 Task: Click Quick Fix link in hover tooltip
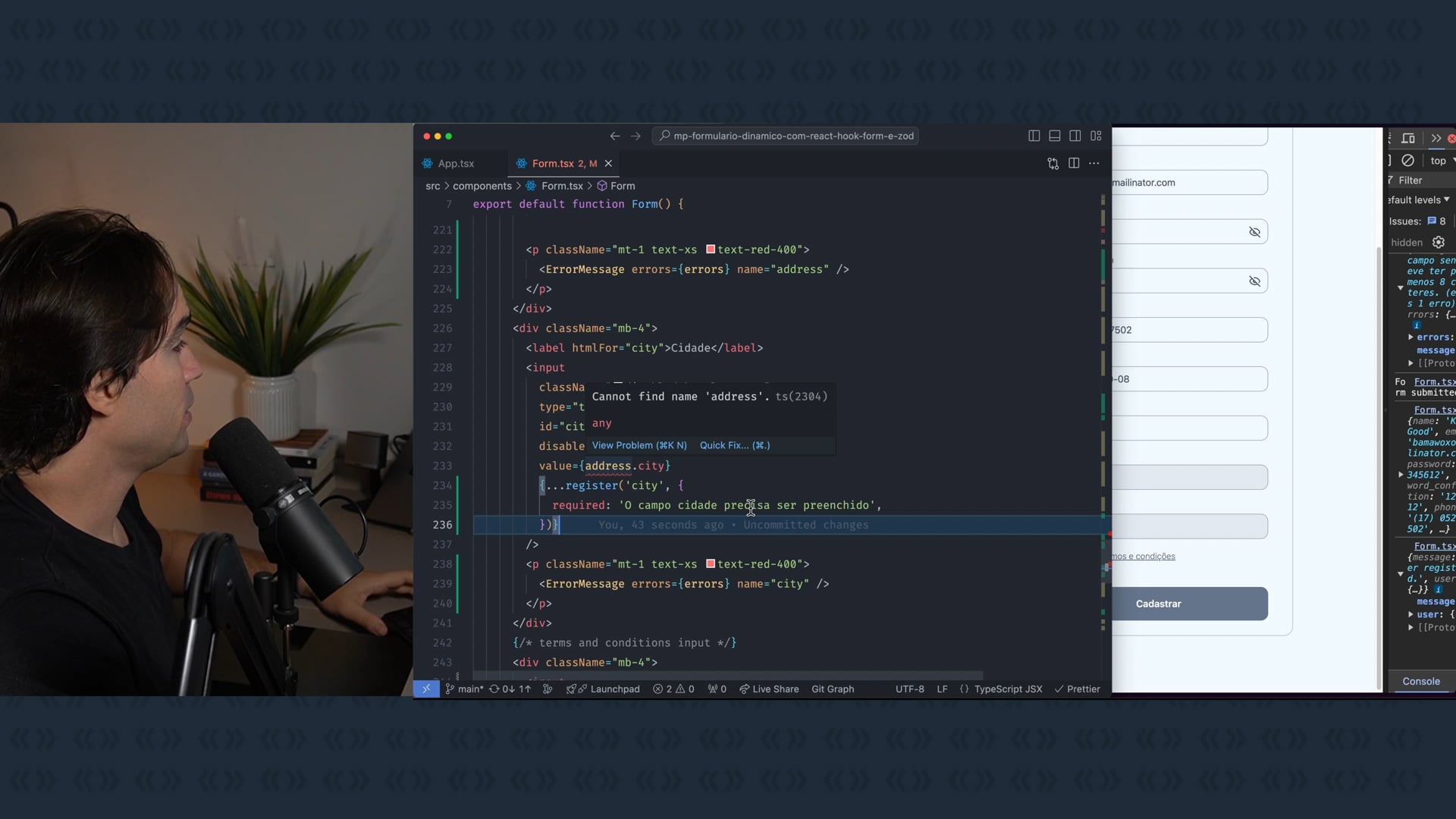(734, 445)
